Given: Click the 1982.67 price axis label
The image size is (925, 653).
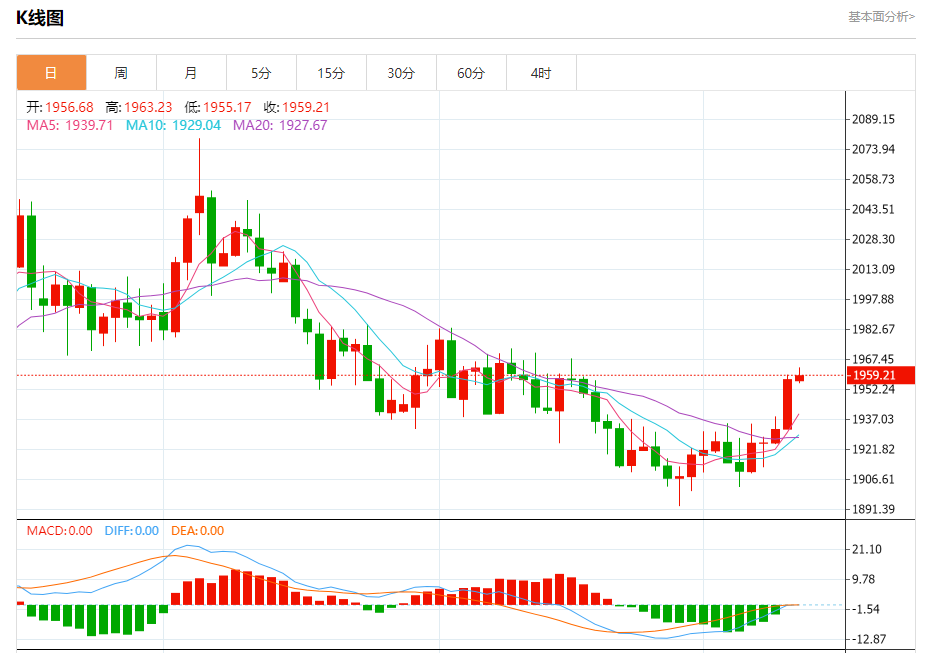Looking at the screenshot, I should tap(873, 330).
